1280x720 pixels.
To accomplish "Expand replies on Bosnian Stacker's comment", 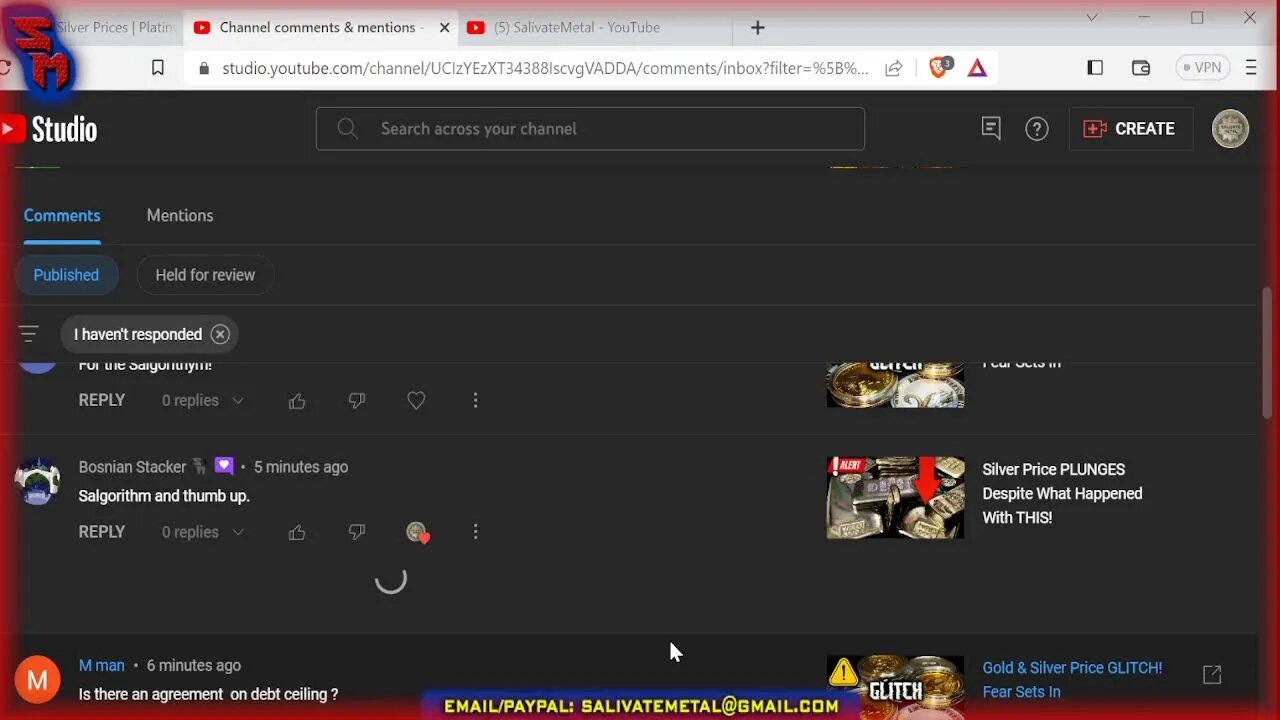I will (203, 533).
